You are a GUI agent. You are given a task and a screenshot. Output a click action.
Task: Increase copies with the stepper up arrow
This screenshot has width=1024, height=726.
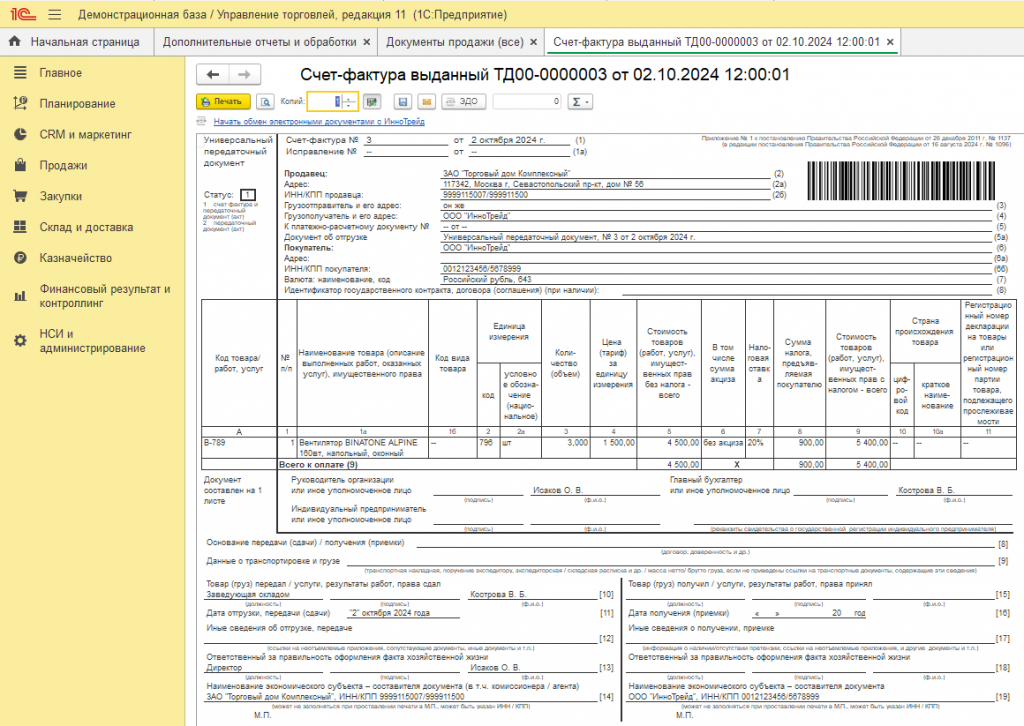(349, 98)
